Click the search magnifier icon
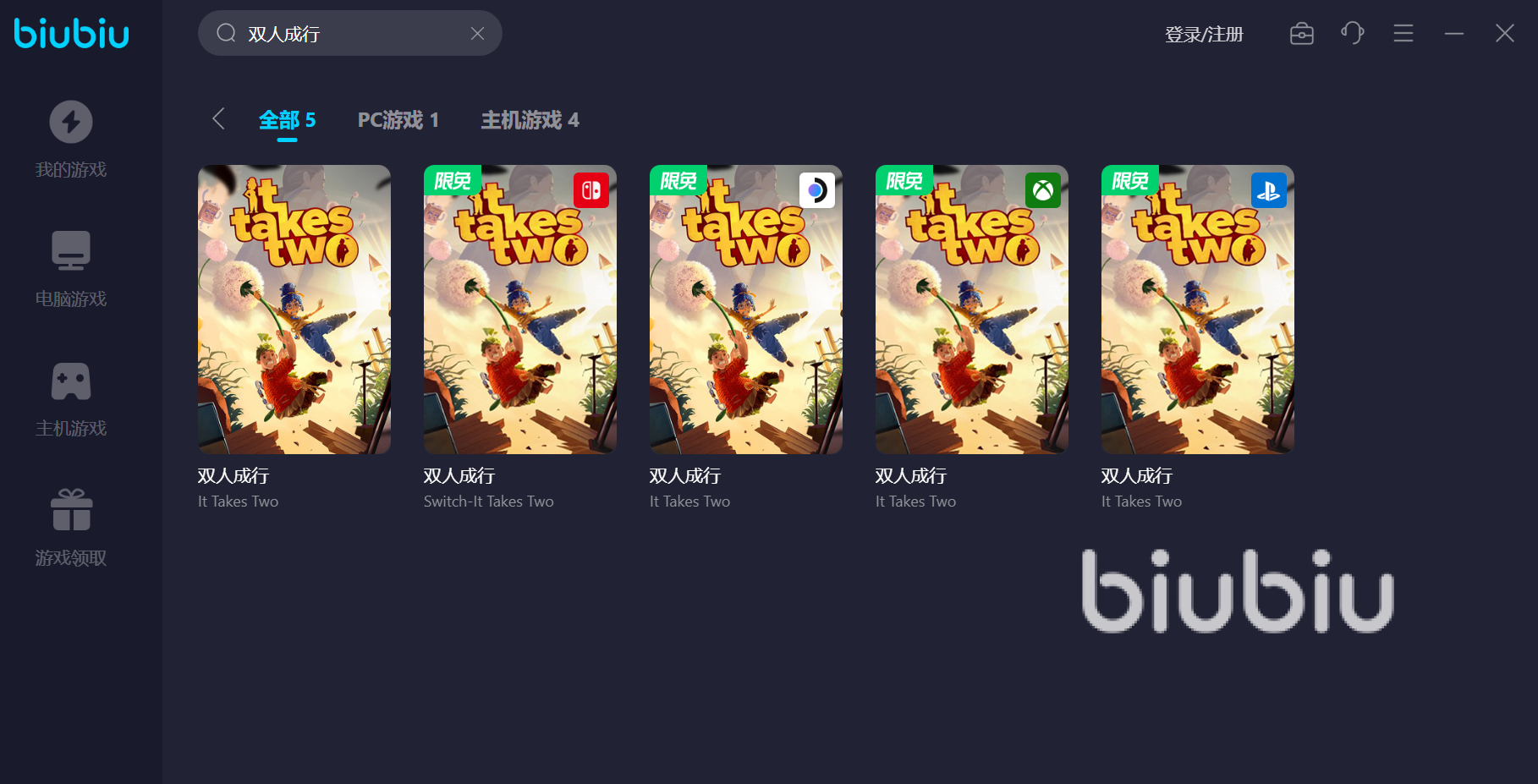This screenshot has width=1538, height=784. 226,33
